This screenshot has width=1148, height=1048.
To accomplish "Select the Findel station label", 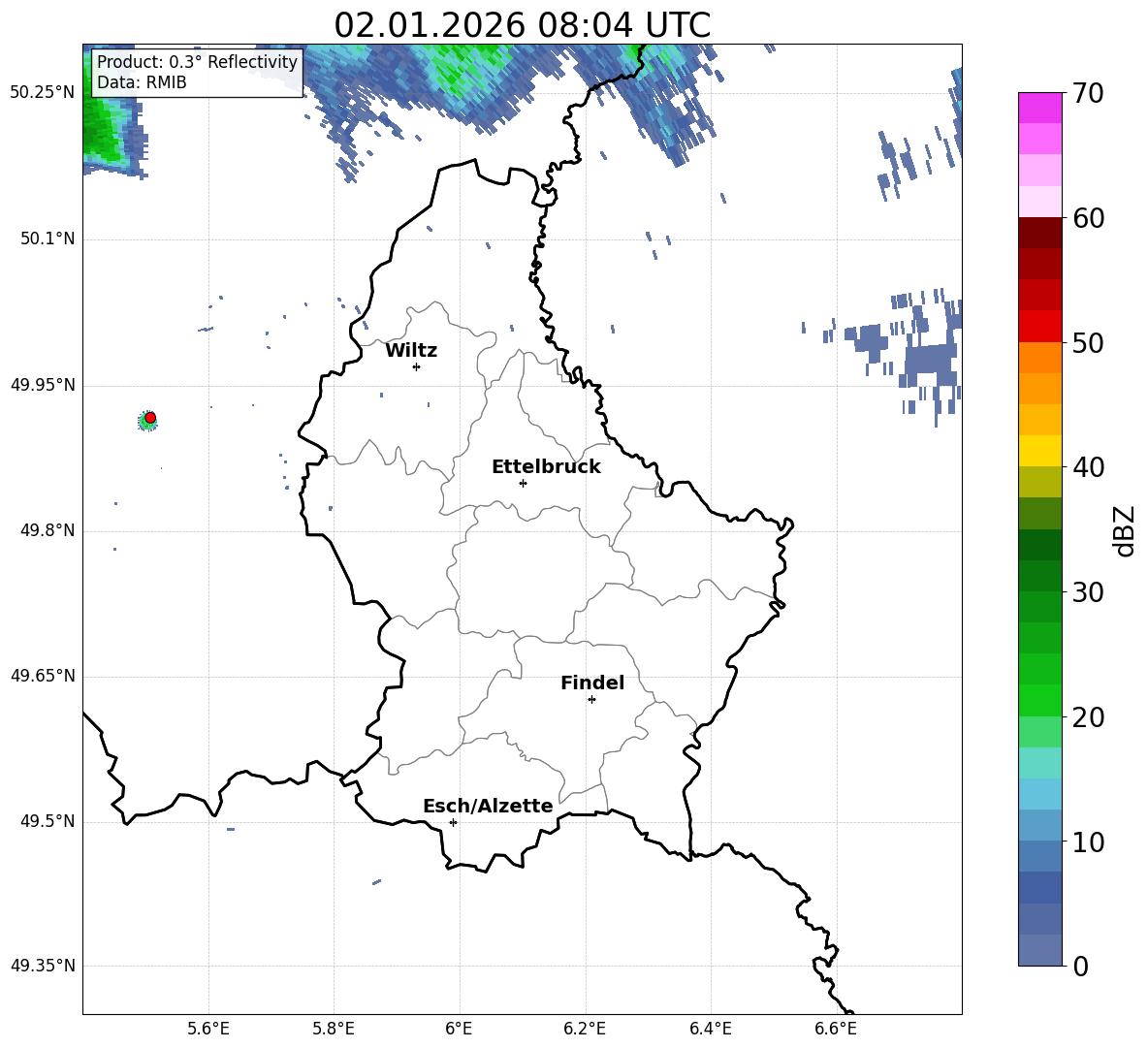I will click(x=592, y=683).
